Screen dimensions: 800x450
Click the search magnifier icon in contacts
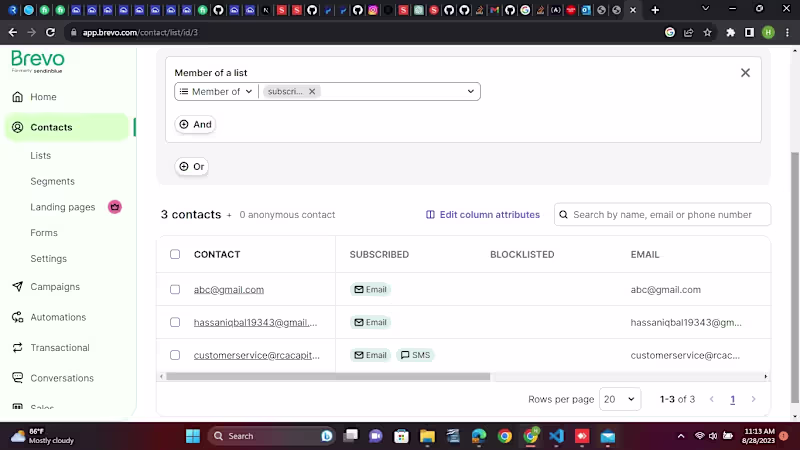tap(563, 215)
